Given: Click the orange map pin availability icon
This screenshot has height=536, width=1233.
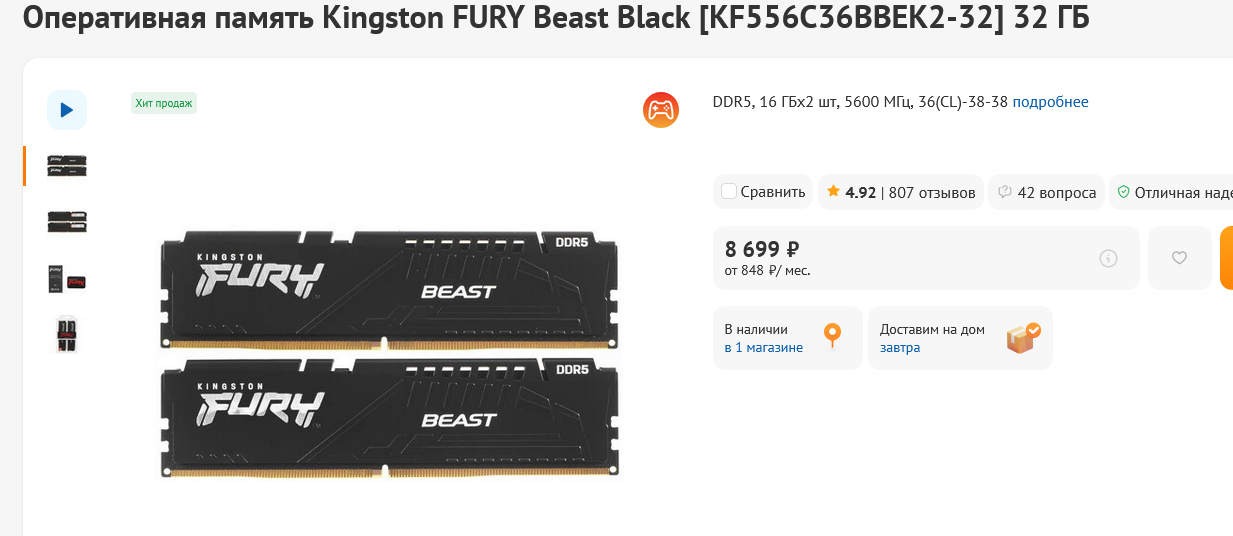Looking at the screenshot, I should (x=832, y=336).
